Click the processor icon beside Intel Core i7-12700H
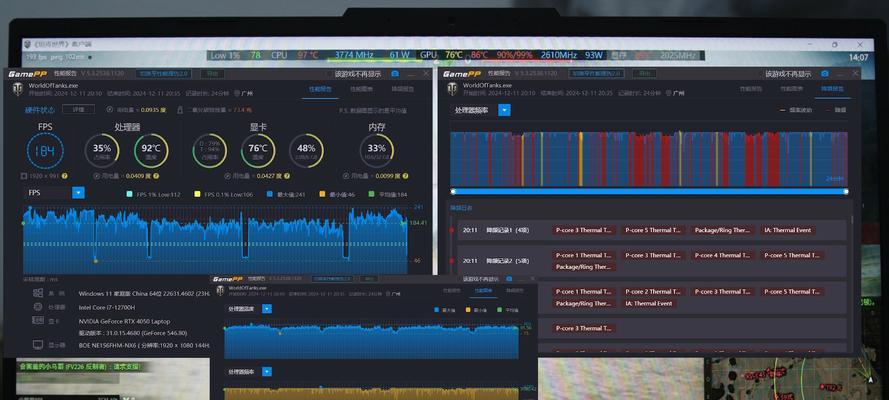 (38, 307)
